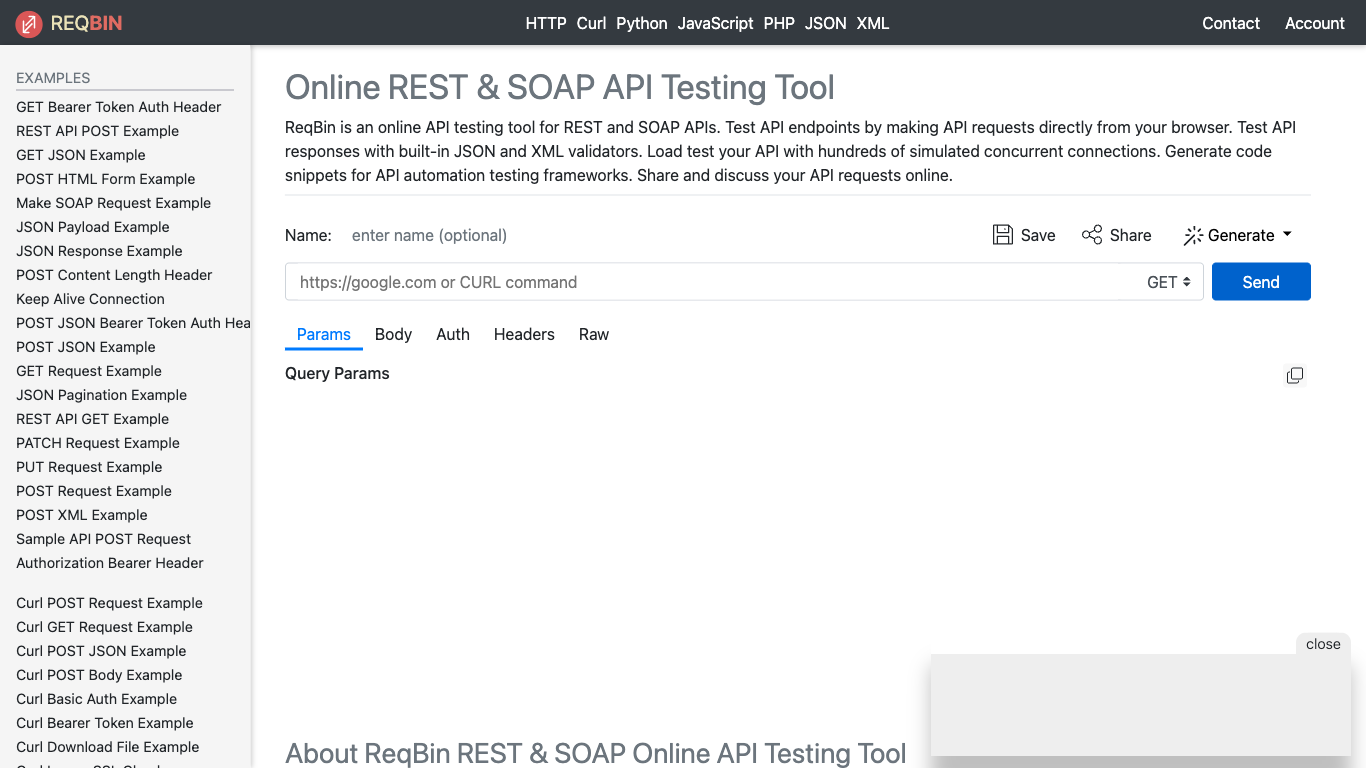Click the Share network icon
The width and height of the screenshot is (1366, 768).
(1092, 235)
